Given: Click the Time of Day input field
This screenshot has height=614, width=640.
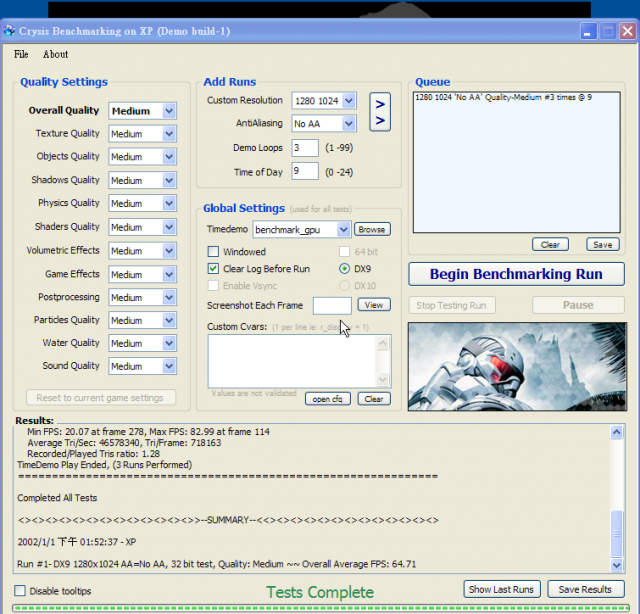Looking at the screenshot, I should pos(305,171).
